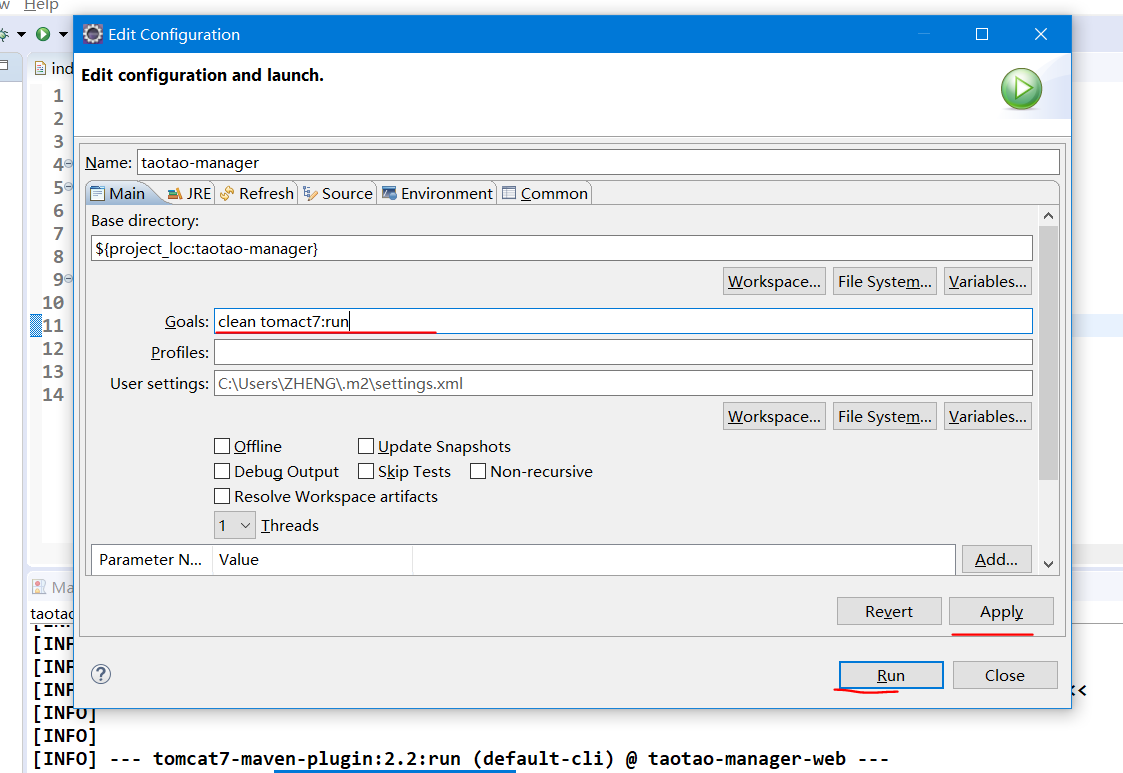Click the User settings path field
This screenshot has height=773, width=1123.
coord(623,383)
